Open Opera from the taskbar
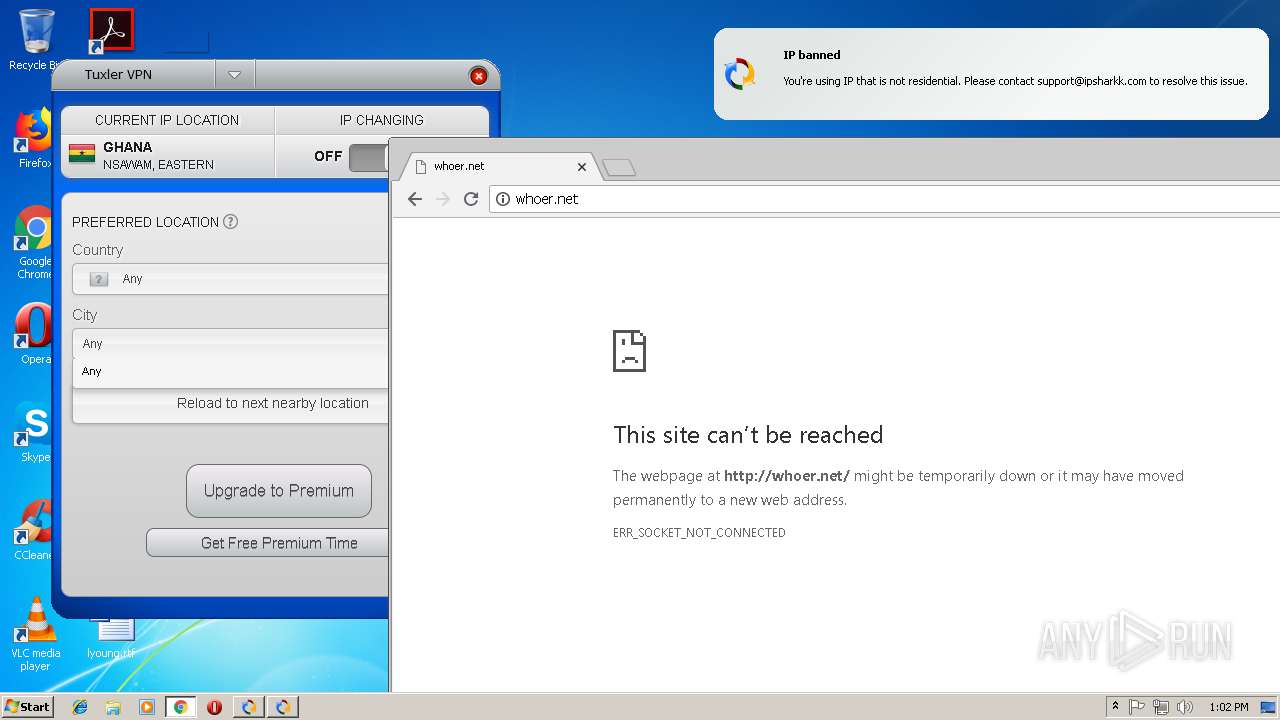This screenshot has width=1280, height=720. click(214, 707)
